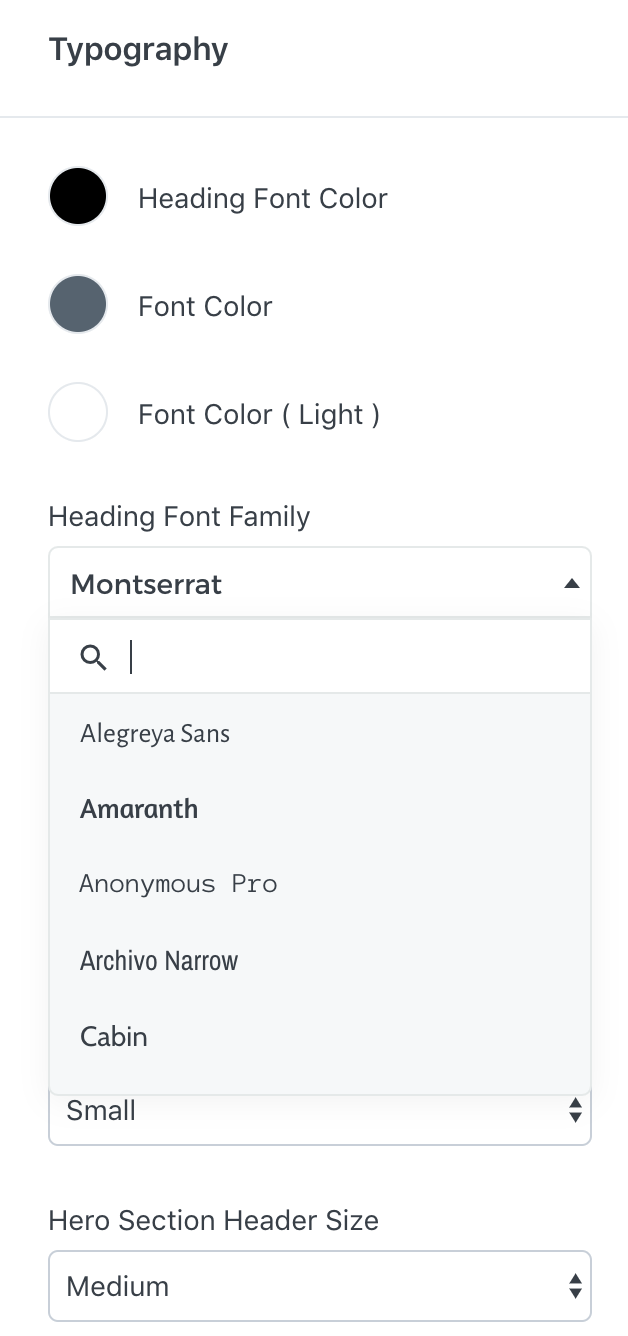Open the gray Font Color swatch

78,305
